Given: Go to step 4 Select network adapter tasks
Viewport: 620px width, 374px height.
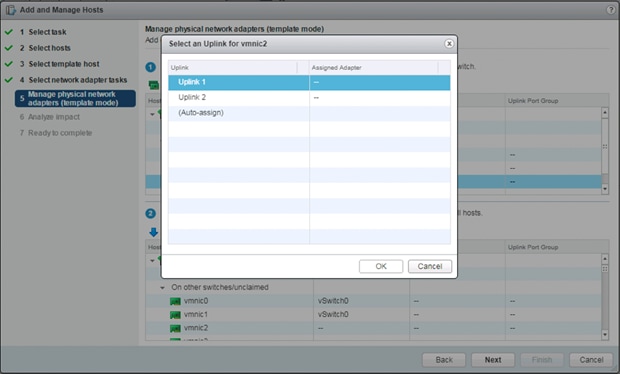Looking at the screenshot, I should [73, 80].
